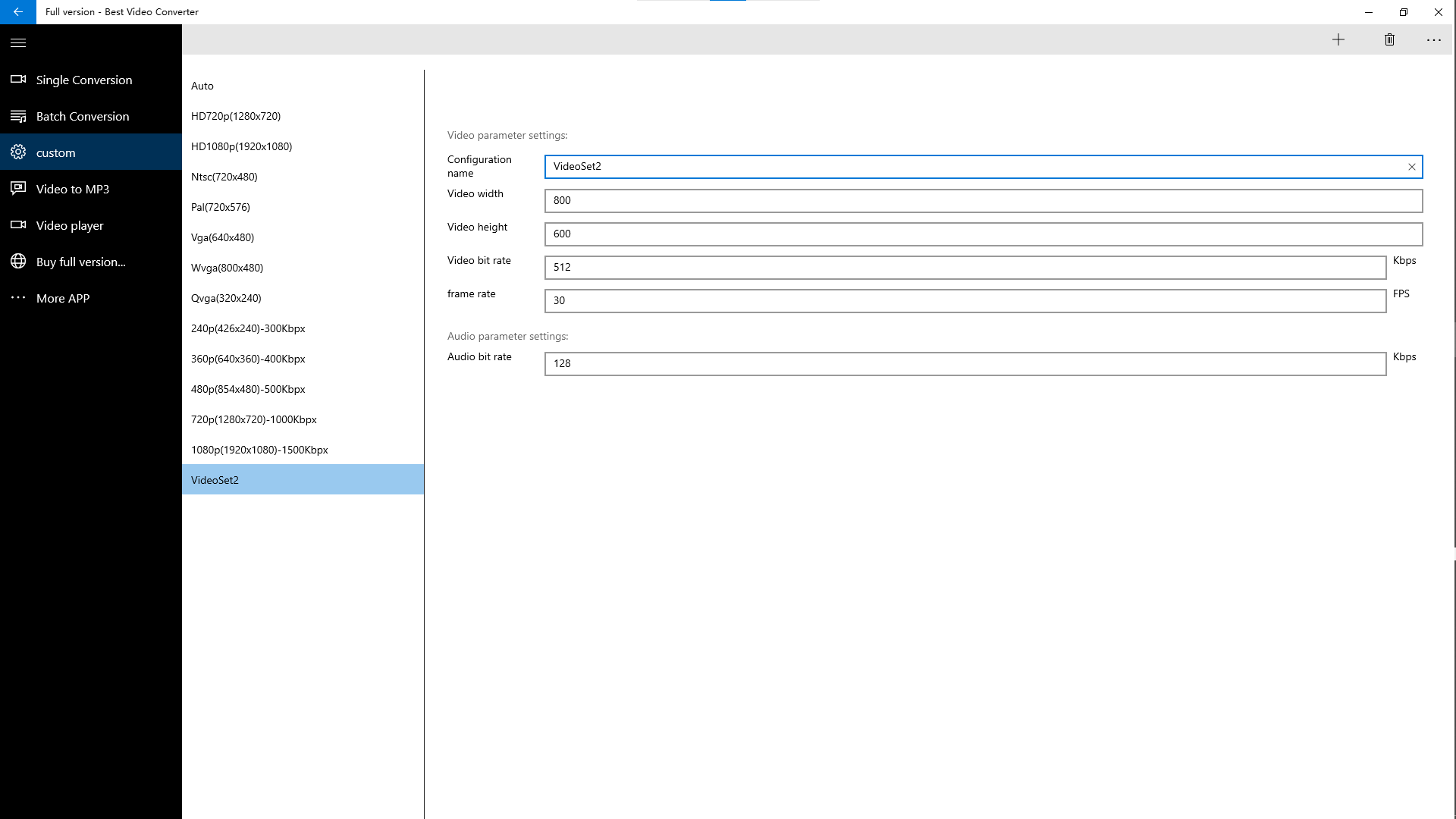Go to Video to MP3 section
Screen dimensions: 1456x819
[91, 189]
